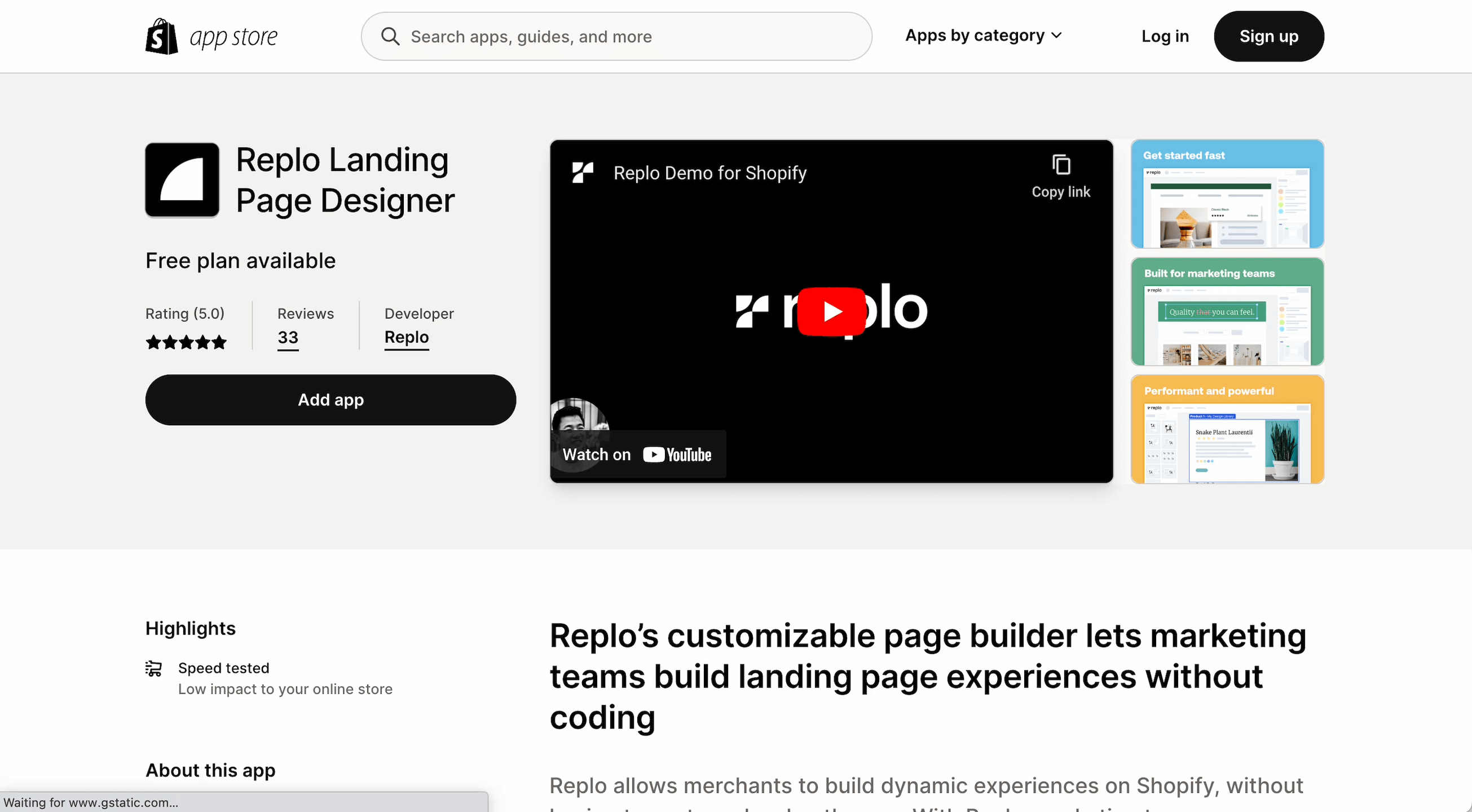Click the speed tested truck icon
1472x812 pixels.
click(153, 669)
